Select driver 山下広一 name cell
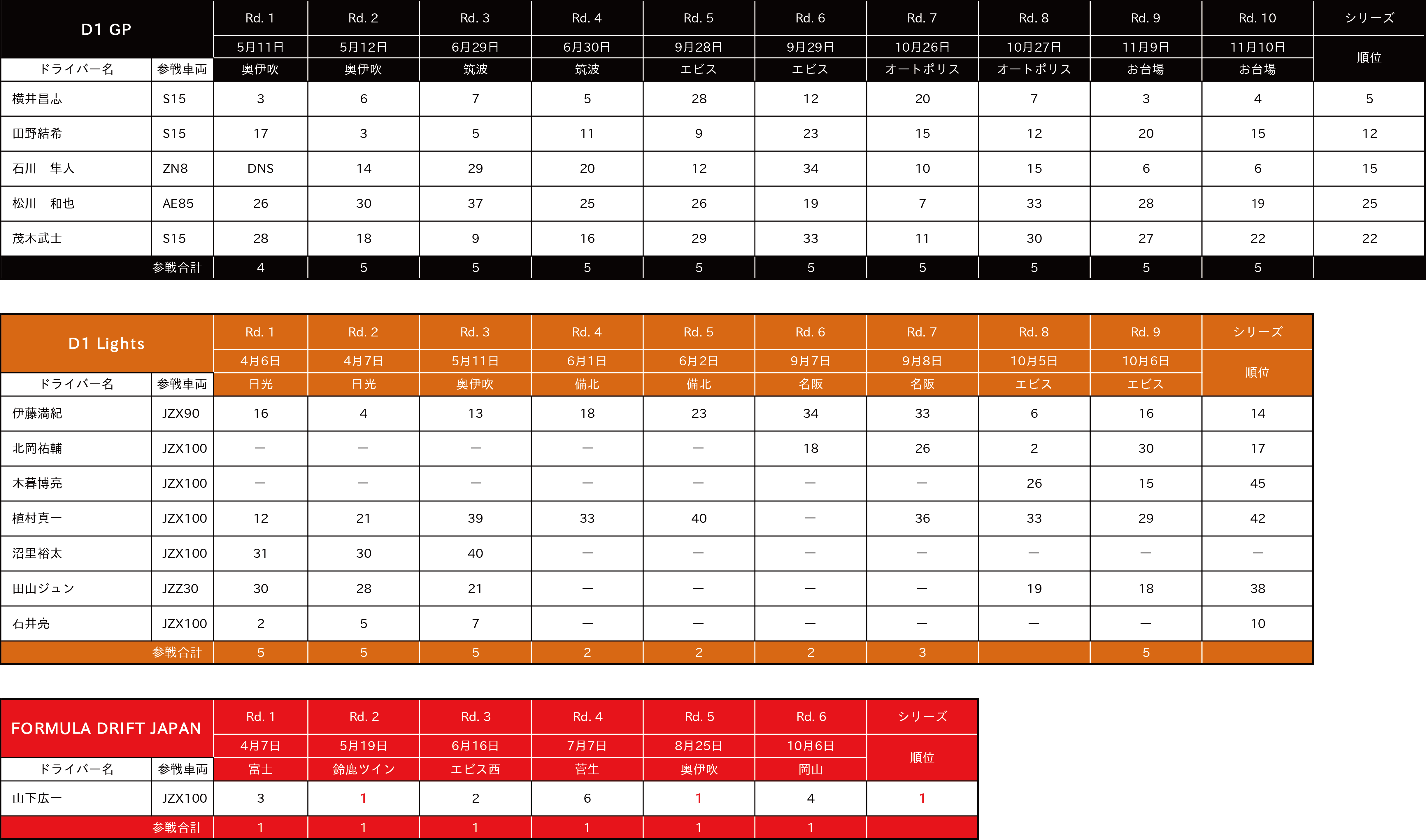 (x=37, y=798)
